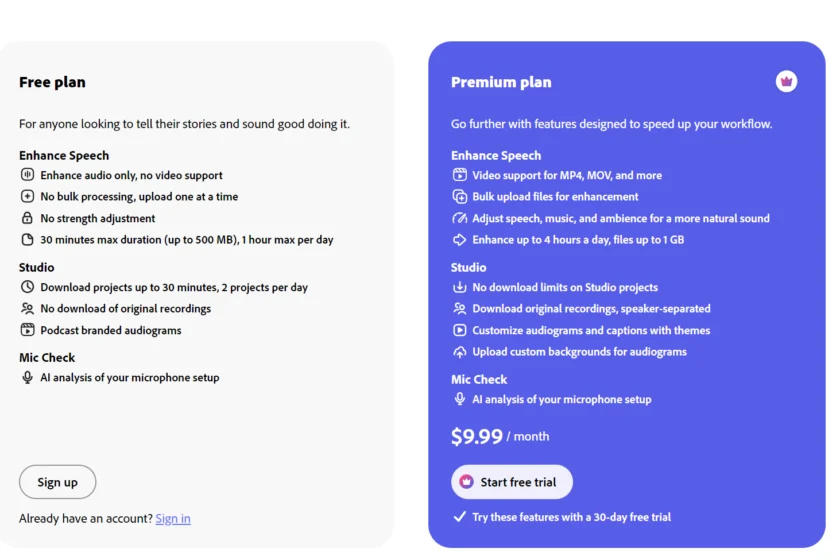Screen dimensions: 840x560
Task: Click the lock icon beside No strength adjustment
Action: 27,218
